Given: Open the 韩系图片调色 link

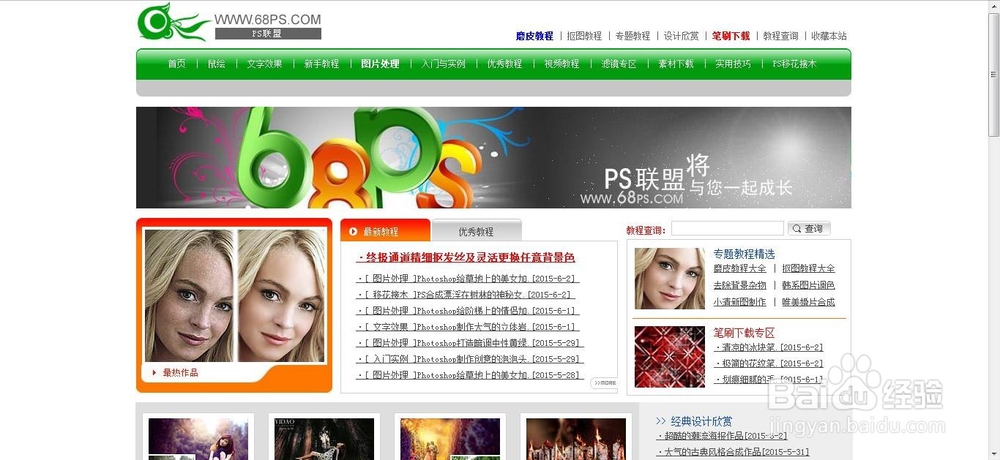Looking at the screenshot, I should [809, 285].
